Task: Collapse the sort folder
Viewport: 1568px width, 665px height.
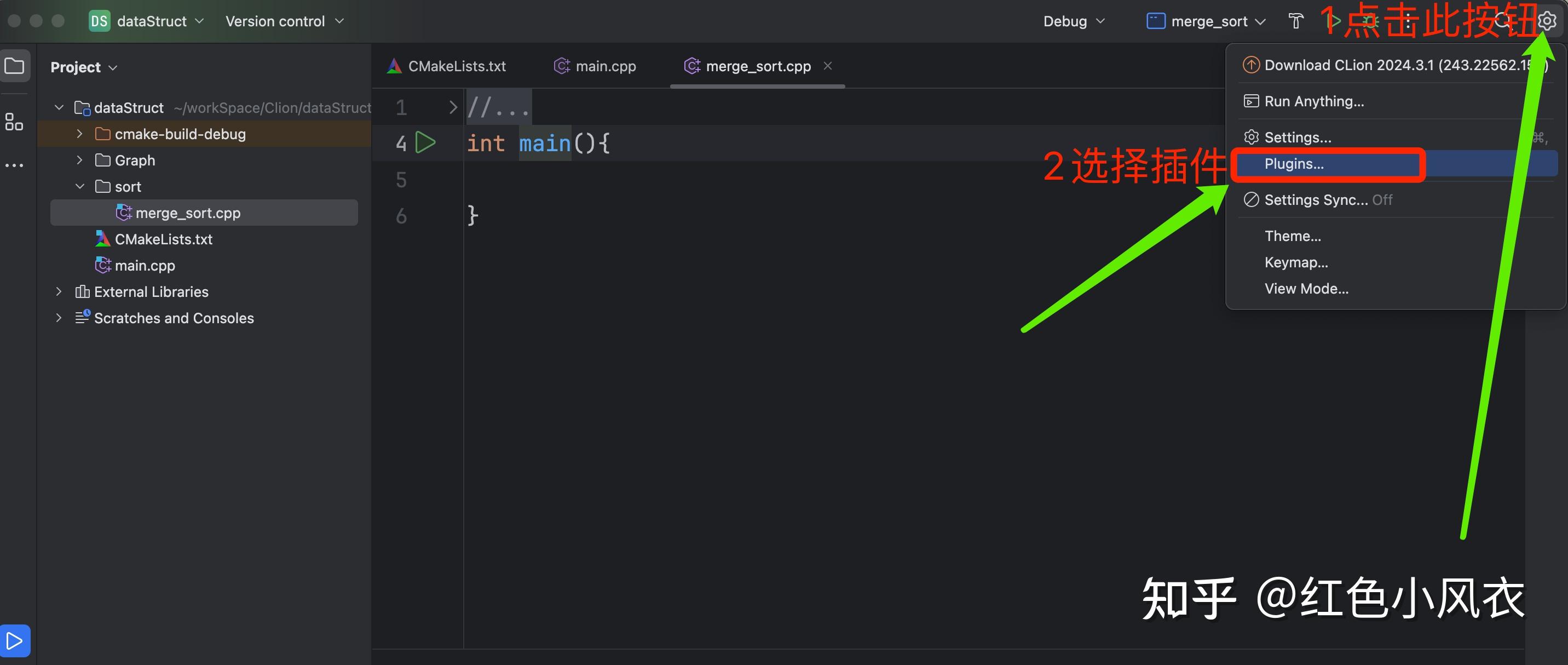Action: 79,186
